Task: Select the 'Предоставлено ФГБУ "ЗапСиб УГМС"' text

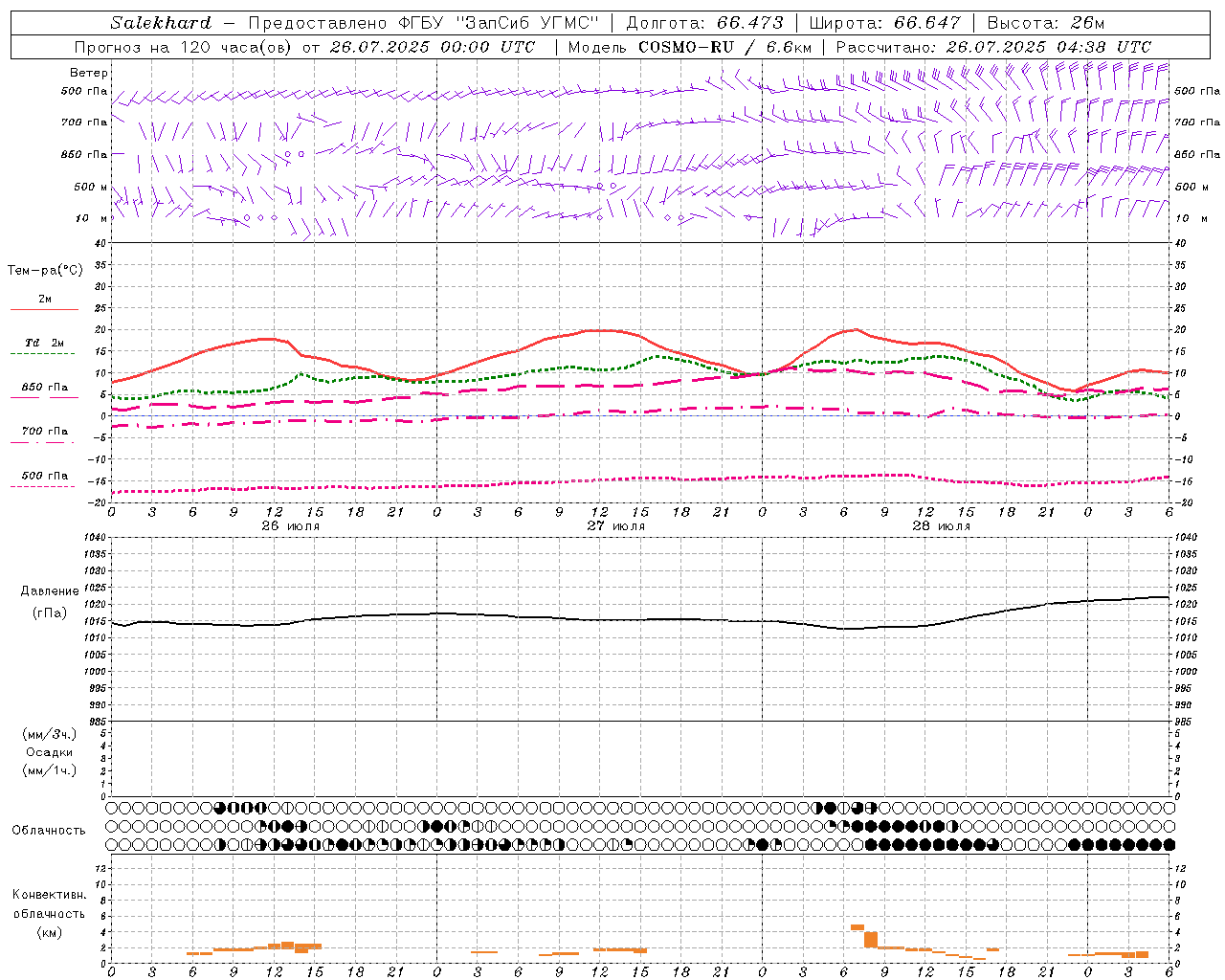Action: 423,23
